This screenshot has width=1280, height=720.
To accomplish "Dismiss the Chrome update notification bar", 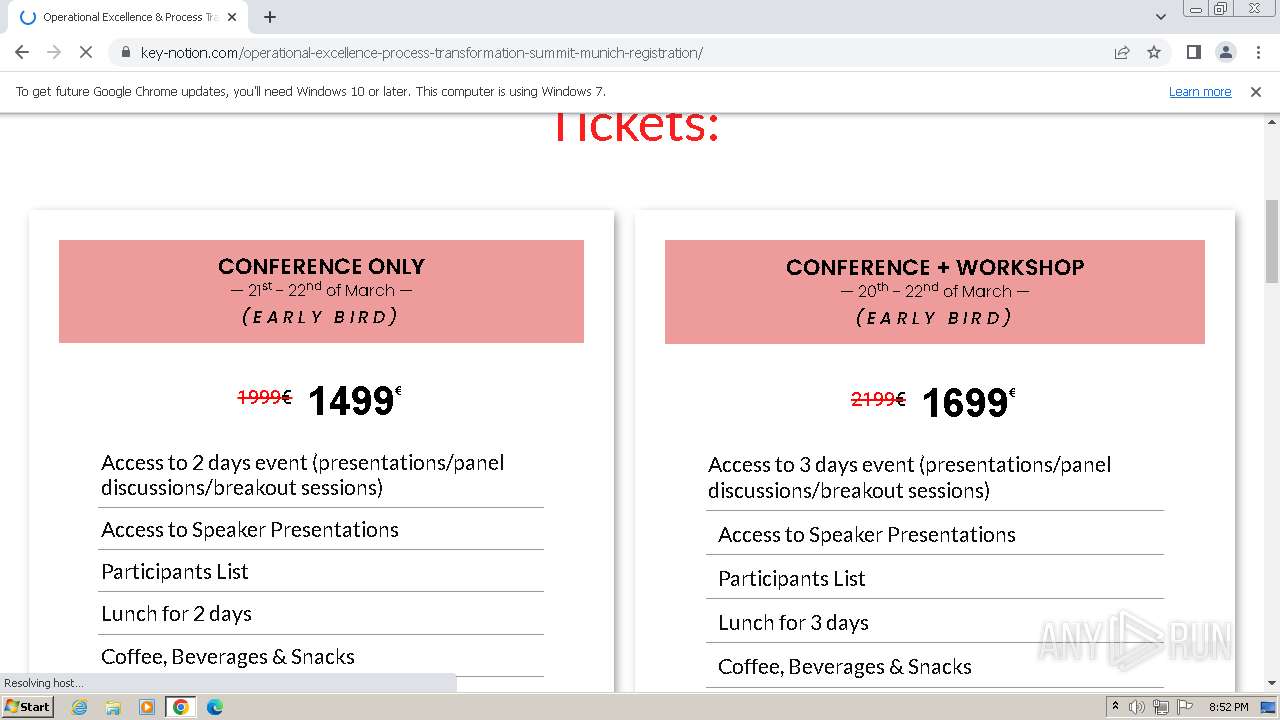I will pyautogui.click(x=1256, y=91).
